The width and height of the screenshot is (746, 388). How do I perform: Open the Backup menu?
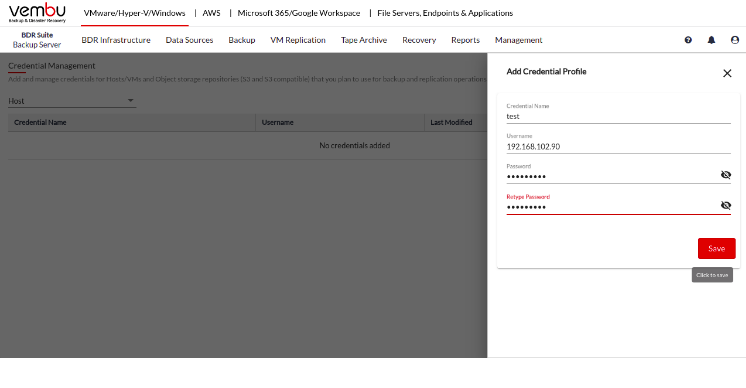[x=242, y=40]
